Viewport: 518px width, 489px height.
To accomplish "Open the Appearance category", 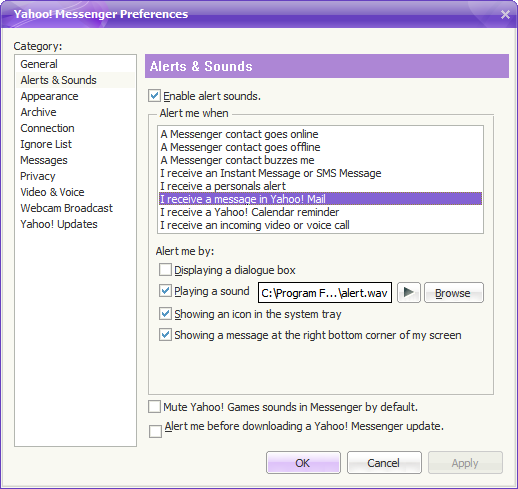I will (x=75, y=96).
